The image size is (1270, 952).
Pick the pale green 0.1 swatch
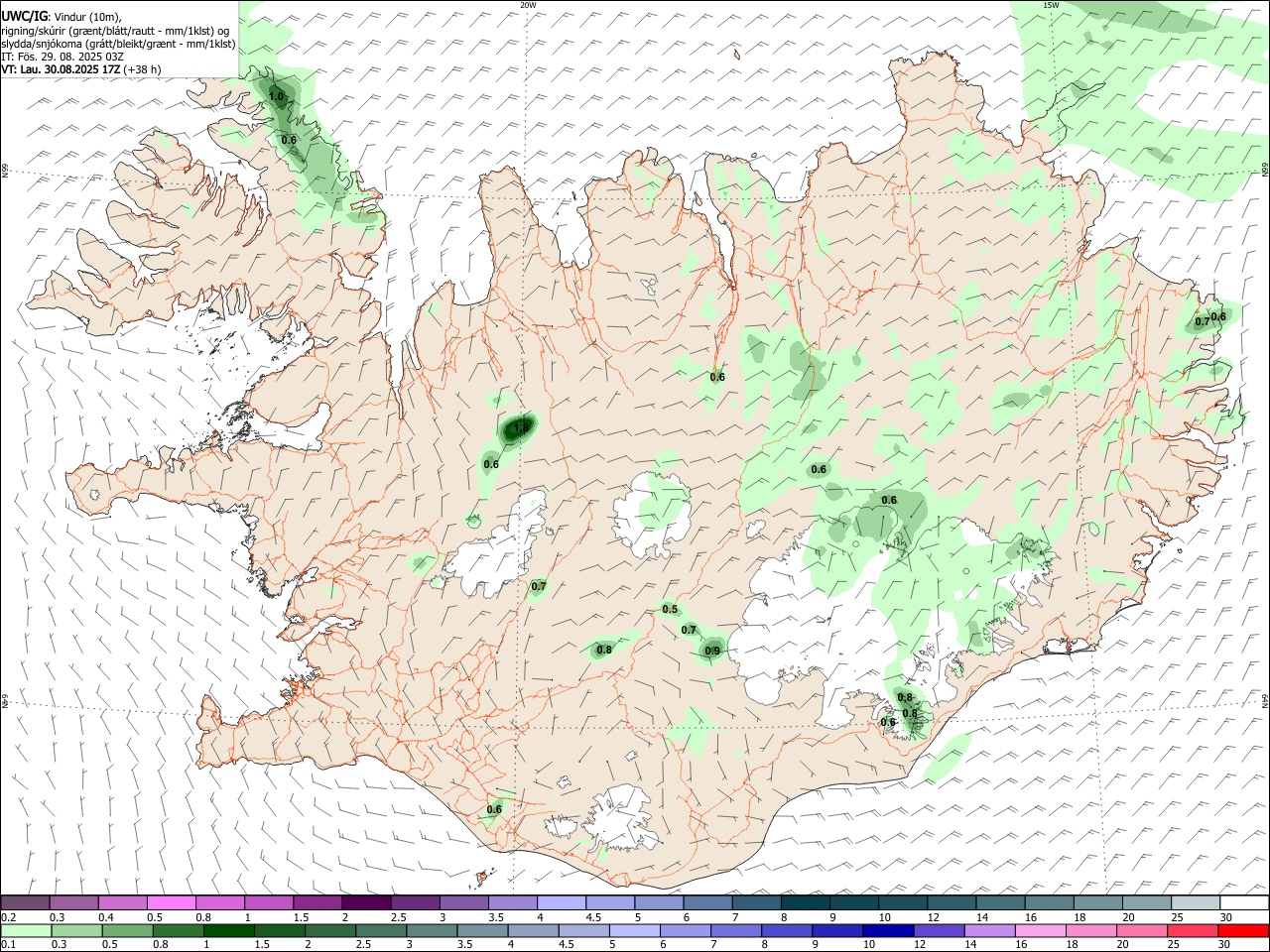[25, 931]
